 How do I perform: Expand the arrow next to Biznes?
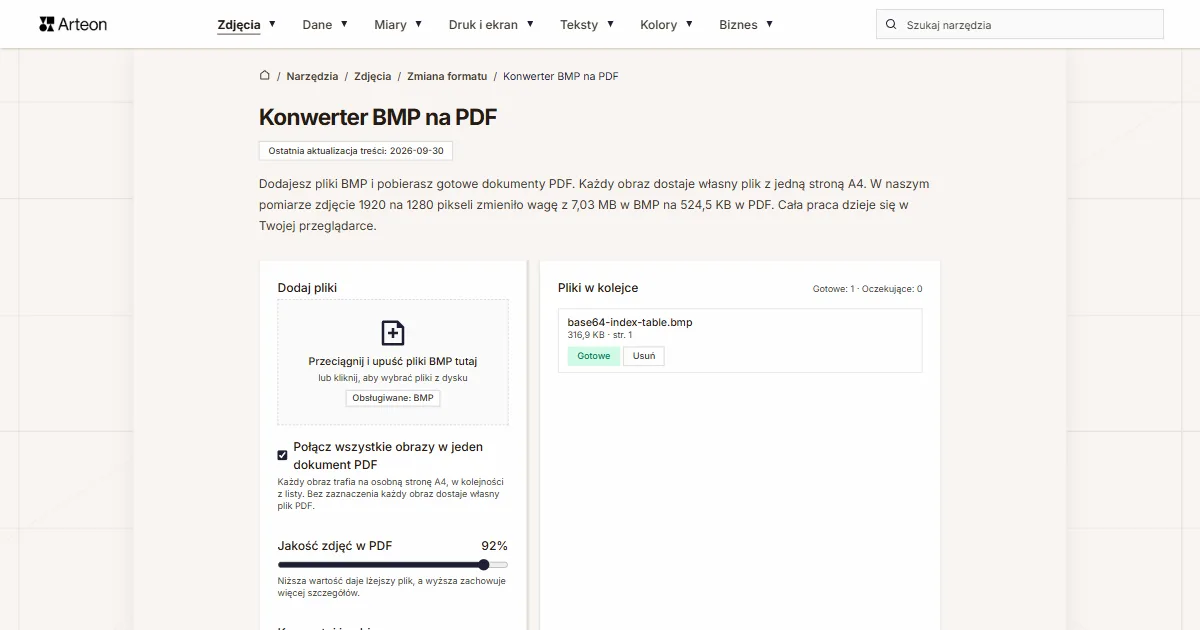coord(769,24)
